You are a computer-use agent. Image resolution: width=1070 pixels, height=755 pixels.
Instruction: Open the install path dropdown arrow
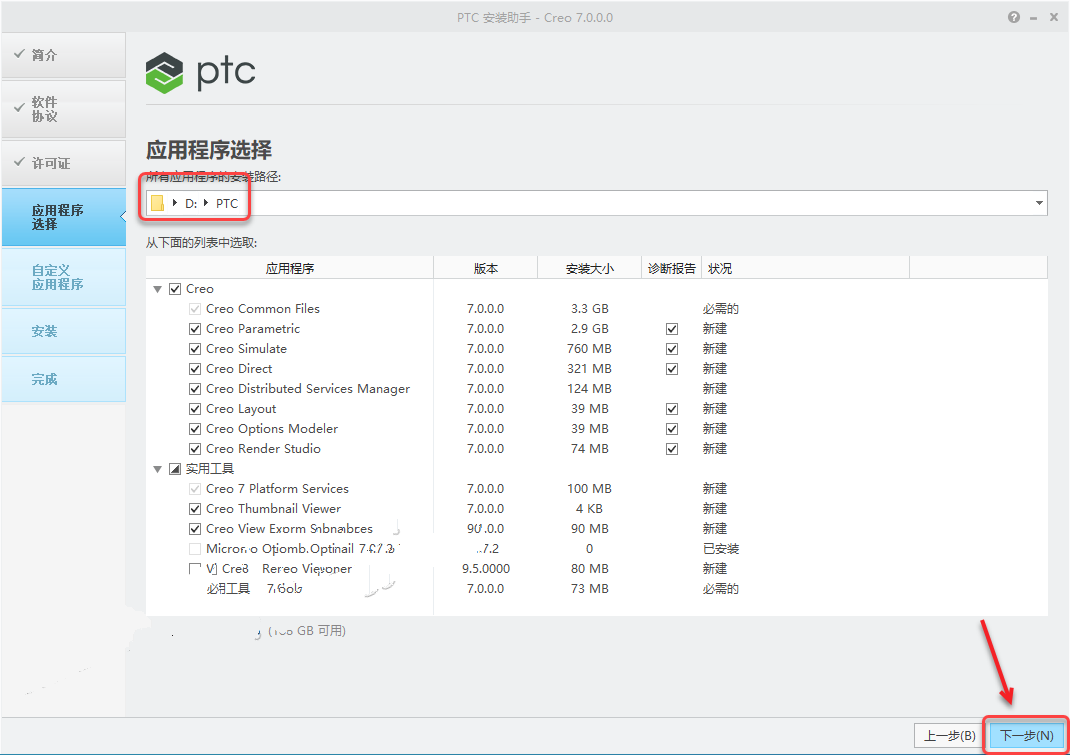pos(1039,203)
